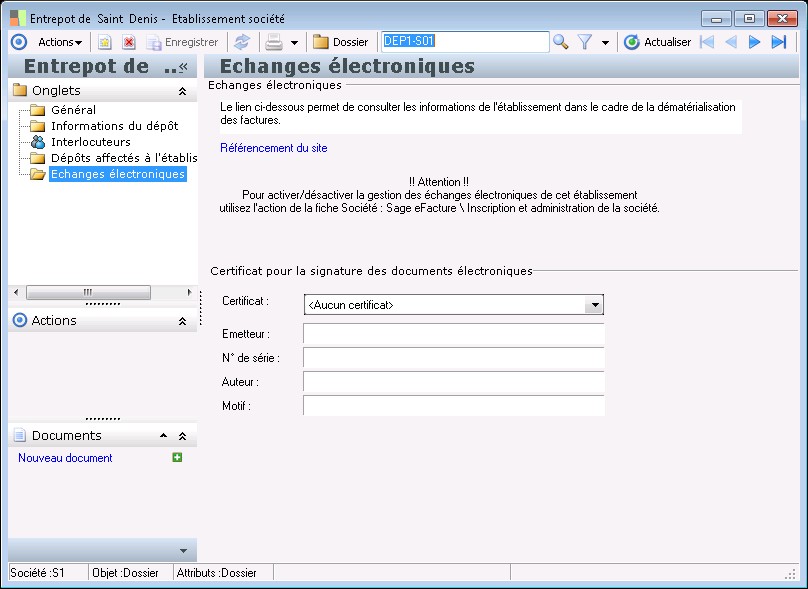The image size is (808, 589).
Task: Open the printer dropdown arrow
Action: pyautogui.click(x=294, y=43)
